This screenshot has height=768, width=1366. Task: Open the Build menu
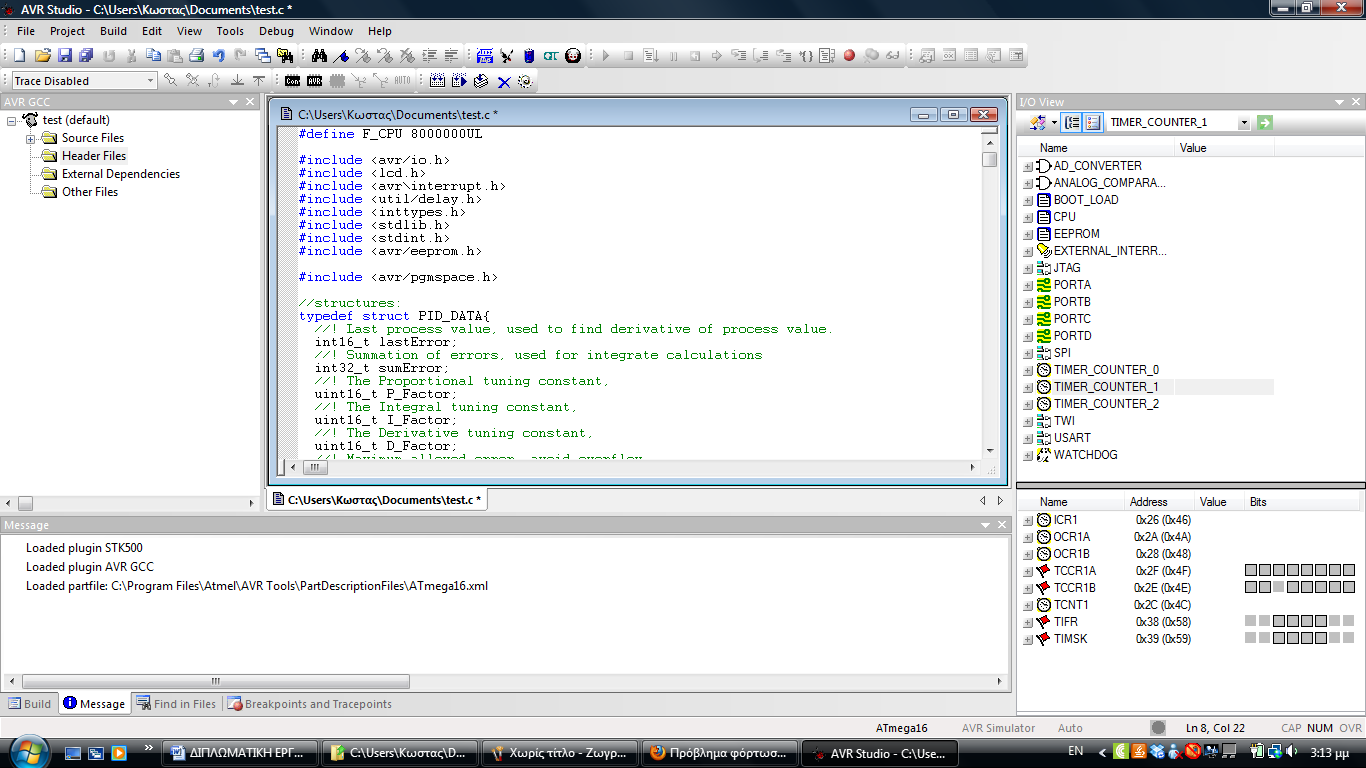coord(113,31)
